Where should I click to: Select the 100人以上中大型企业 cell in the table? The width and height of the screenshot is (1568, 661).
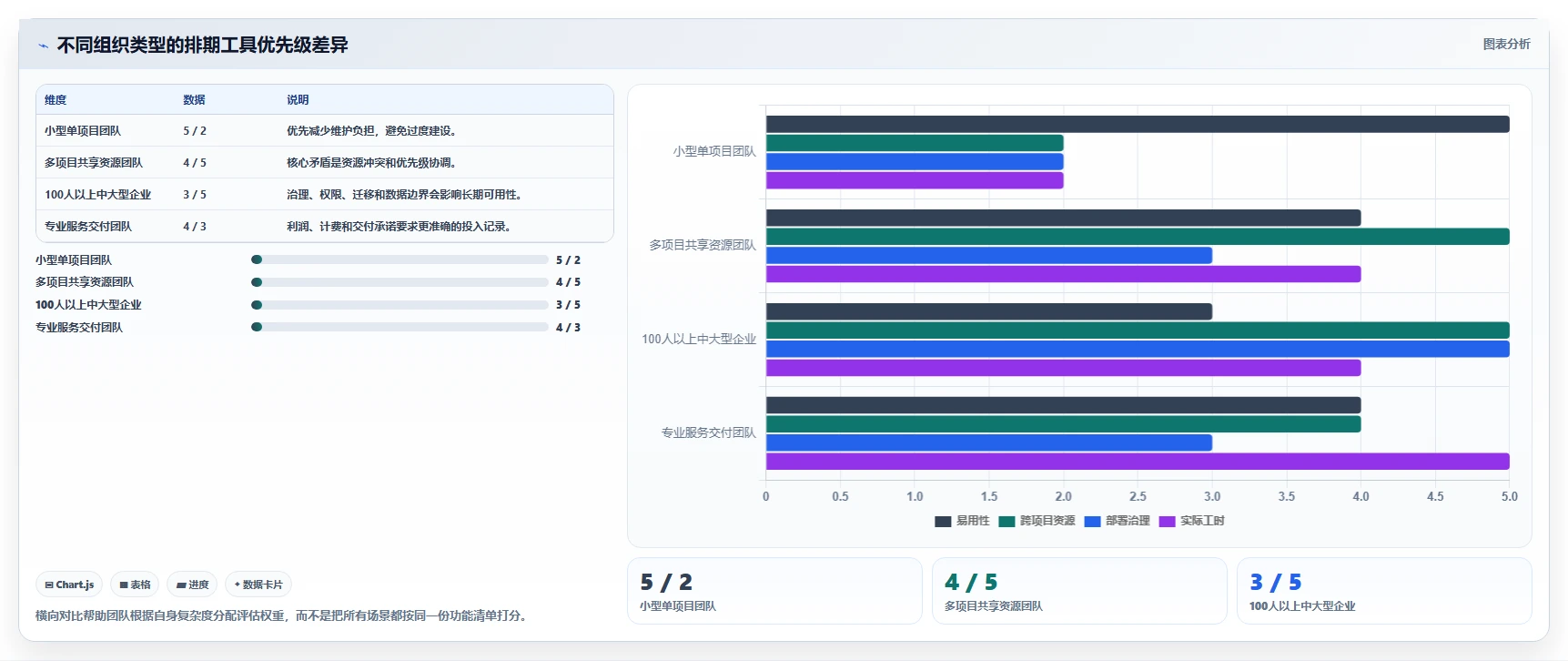(x=97, y=195)
